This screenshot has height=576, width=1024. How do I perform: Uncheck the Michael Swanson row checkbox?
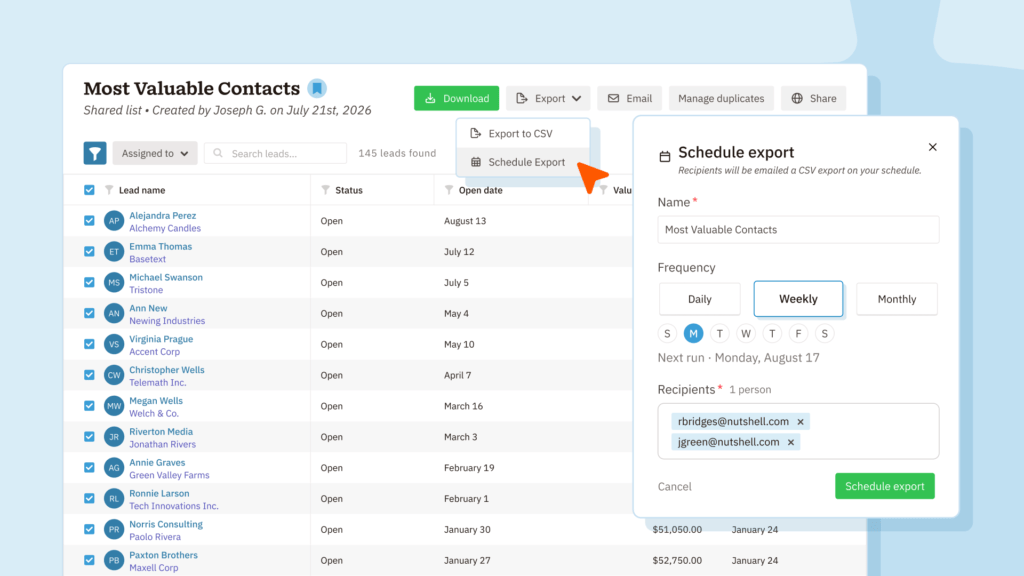[89, 282]
